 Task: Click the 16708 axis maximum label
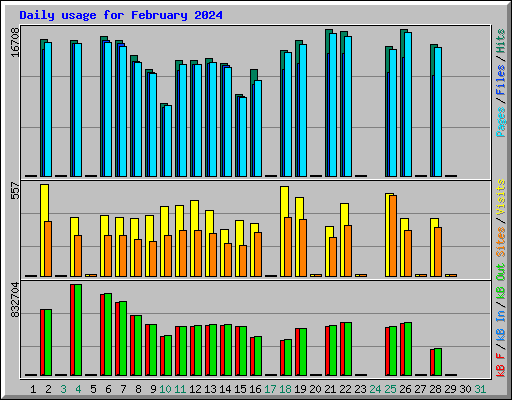15,43
